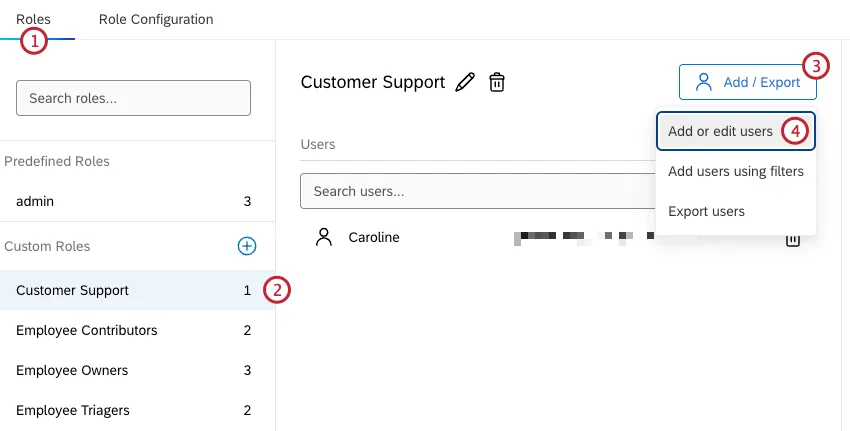Image resolution: width=850 pixels, height=431 pixels.
Task: Click the Users column header
Action: [x=318, y=144]
